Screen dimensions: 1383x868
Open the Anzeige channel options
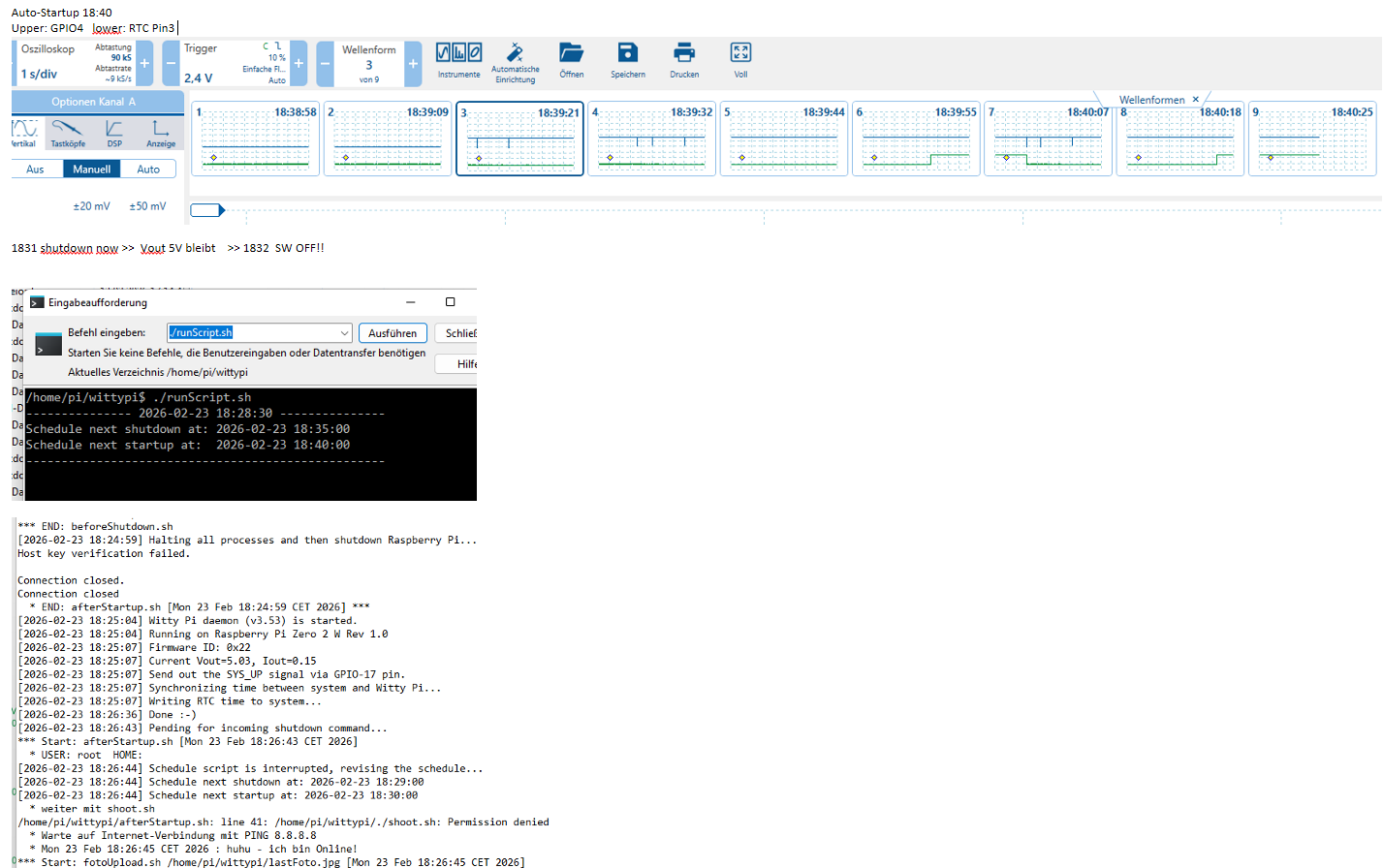click(161, 132)
